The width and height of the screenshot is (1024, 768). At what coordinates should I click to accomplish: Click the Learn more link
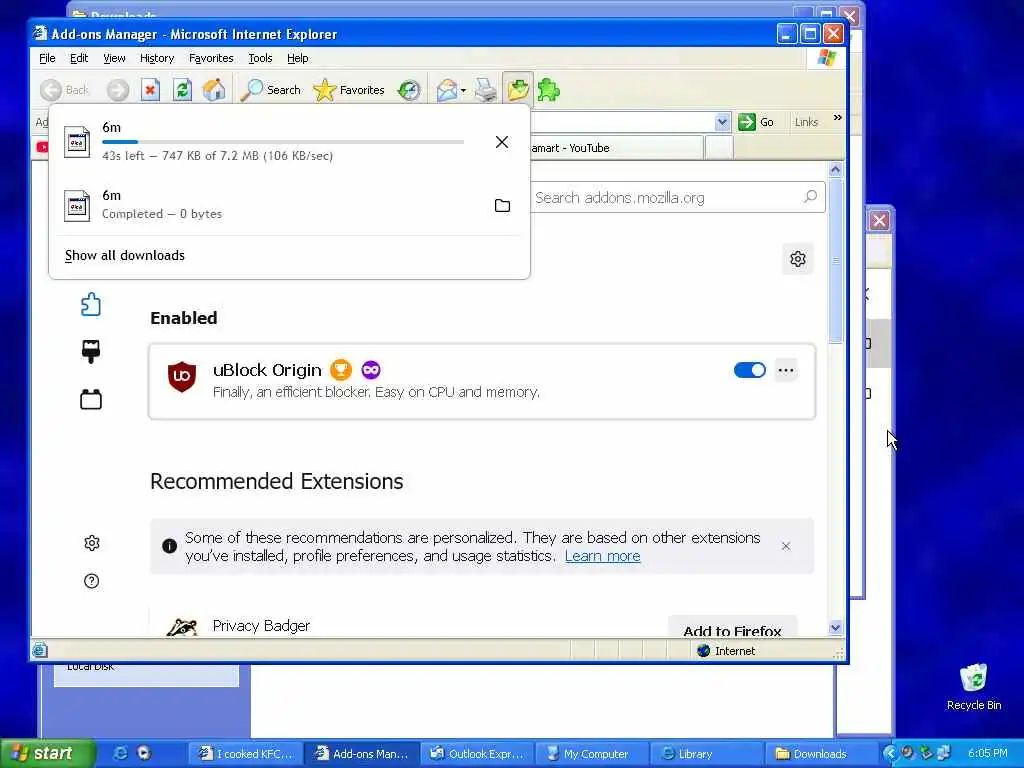[x=602, y=556]
